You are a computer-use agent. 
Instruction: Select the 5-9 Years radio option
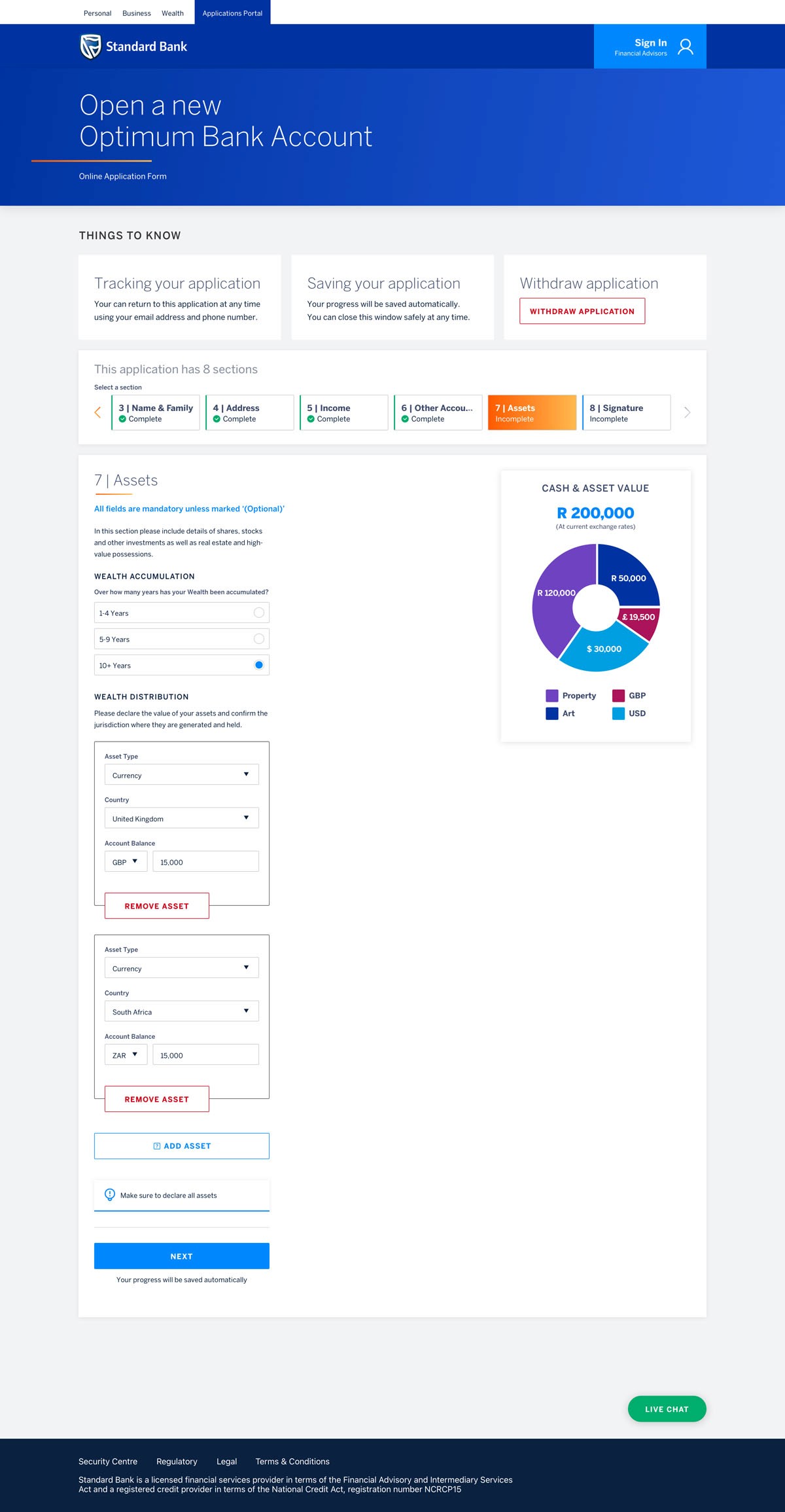pos(259,639)
